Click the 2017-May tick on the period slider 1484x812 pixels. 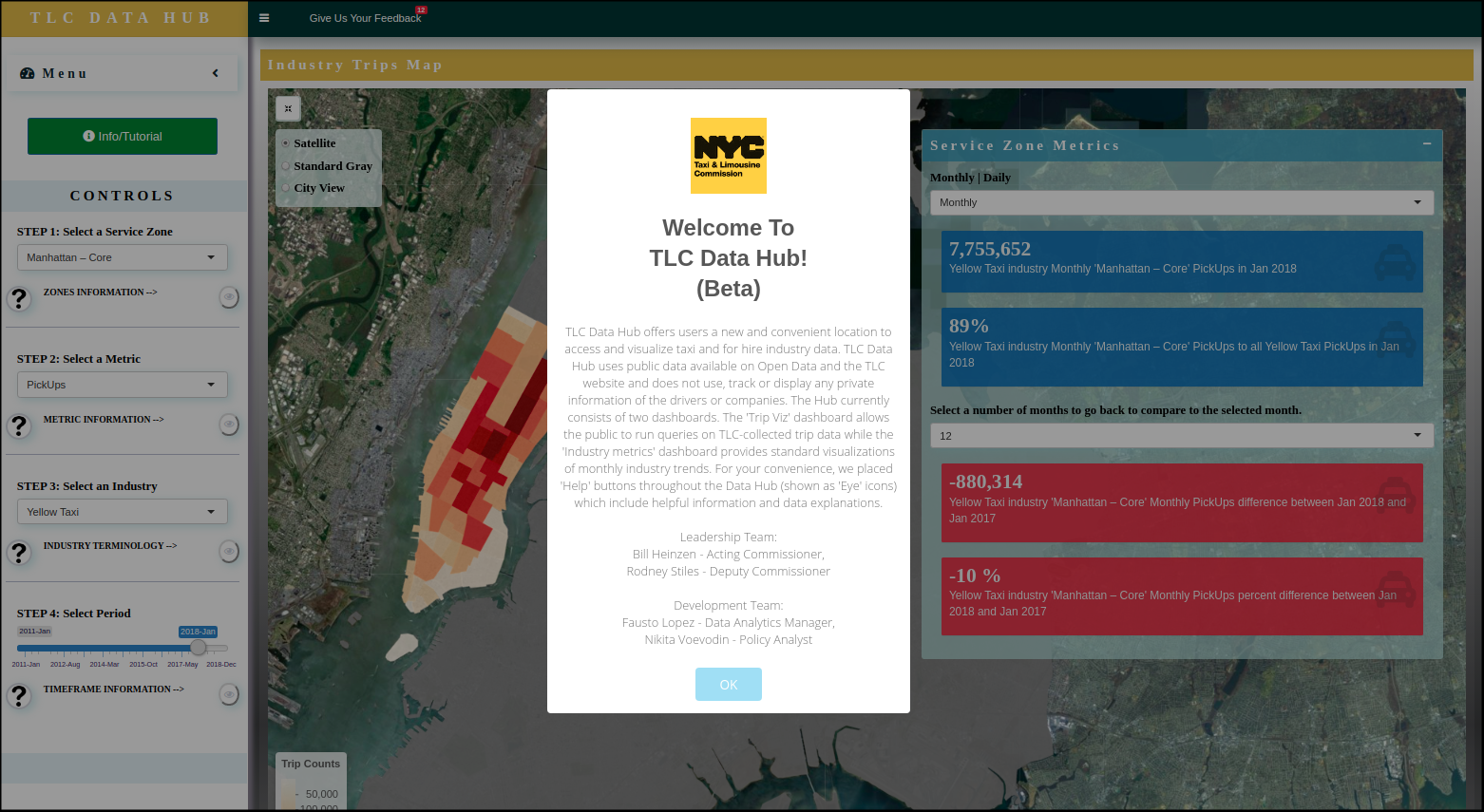(x=182, y=665)
